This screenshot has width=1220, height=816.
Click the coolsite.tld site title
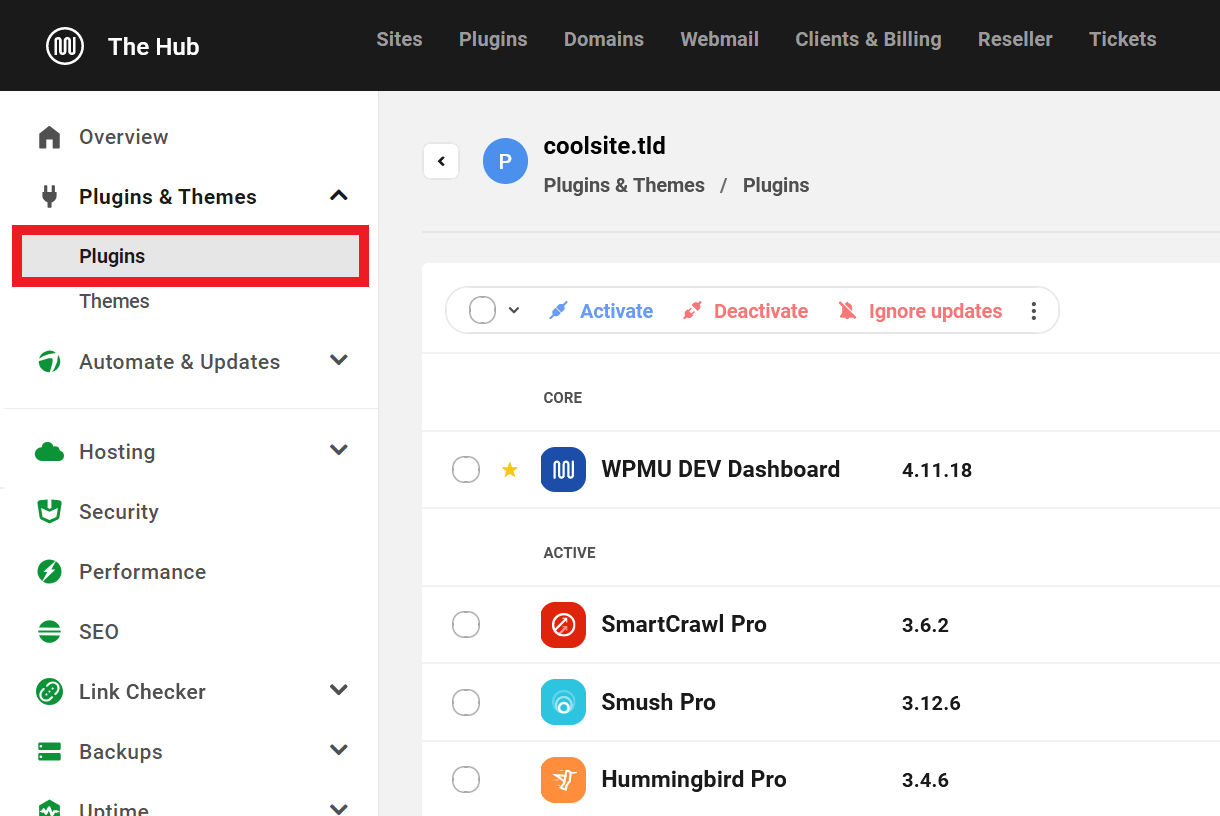coord(604,146)
